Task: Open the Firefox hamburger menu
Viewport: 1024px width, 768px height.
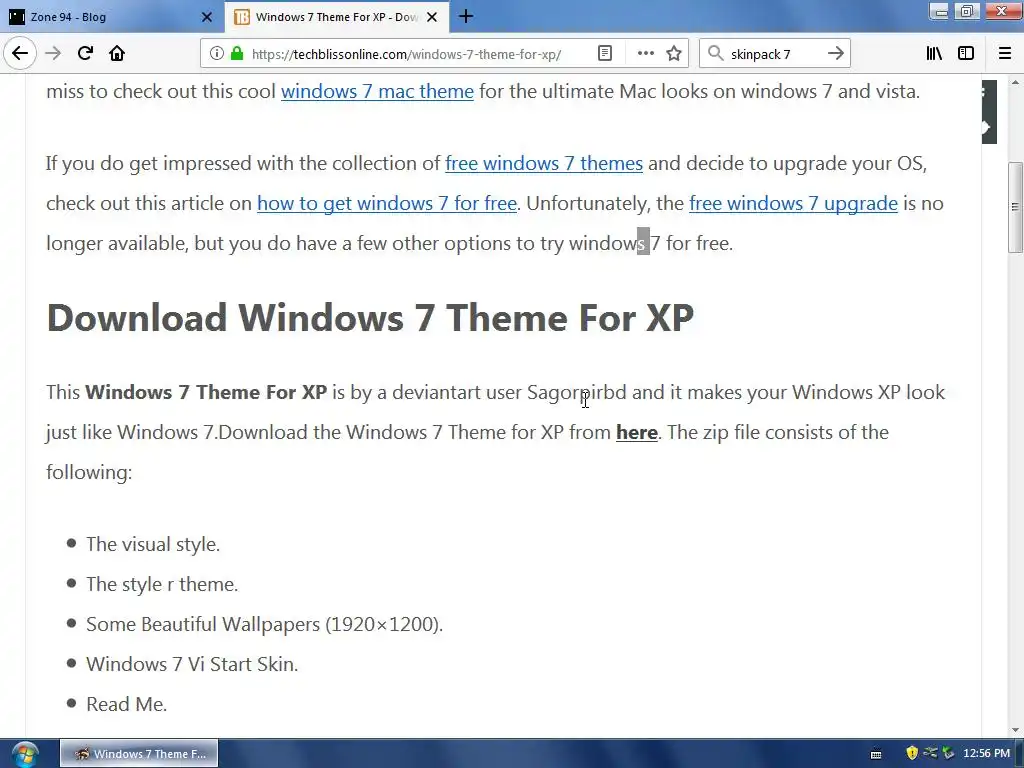Action: pyautogui.click(x=1005, y=54)
